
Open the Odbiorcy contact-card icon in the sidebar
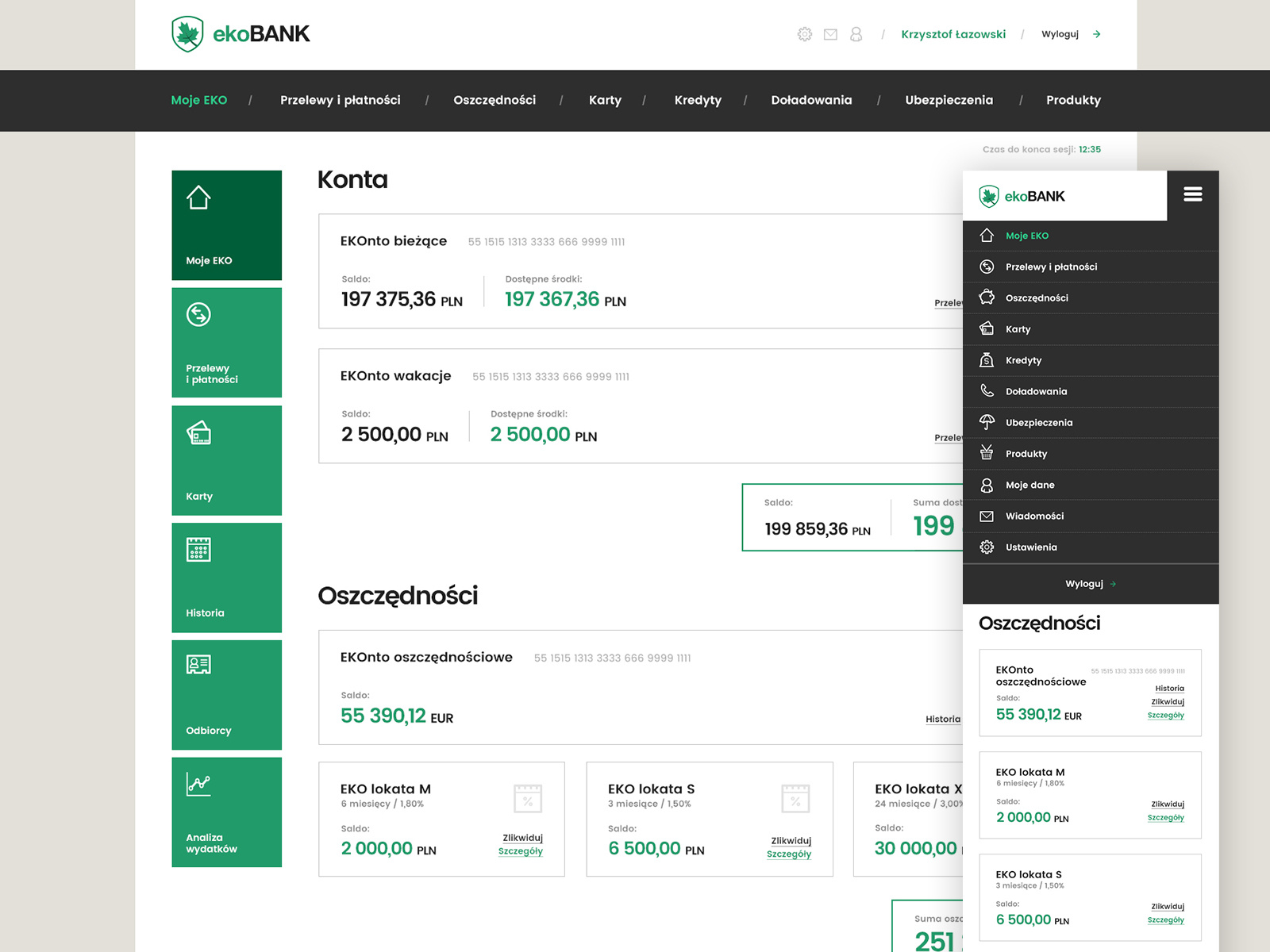198,666
